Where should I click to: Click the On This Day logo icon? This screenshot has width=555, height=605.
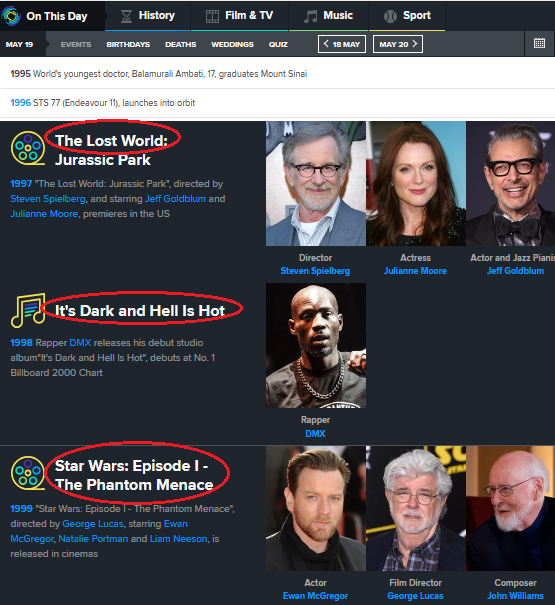pyautogui.click(x=11, y=16)
